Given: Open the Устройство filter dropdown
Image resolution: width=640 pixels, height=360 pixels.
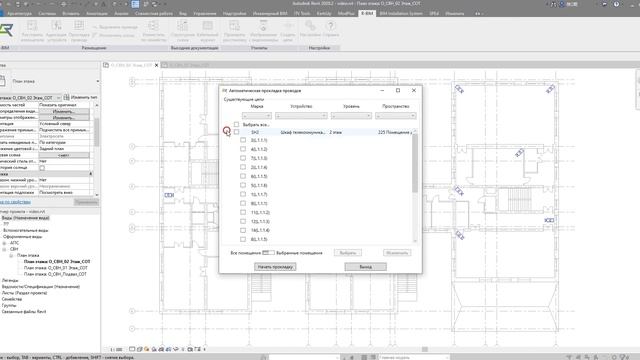Looking at the screenshot, I should coord(301,116).
